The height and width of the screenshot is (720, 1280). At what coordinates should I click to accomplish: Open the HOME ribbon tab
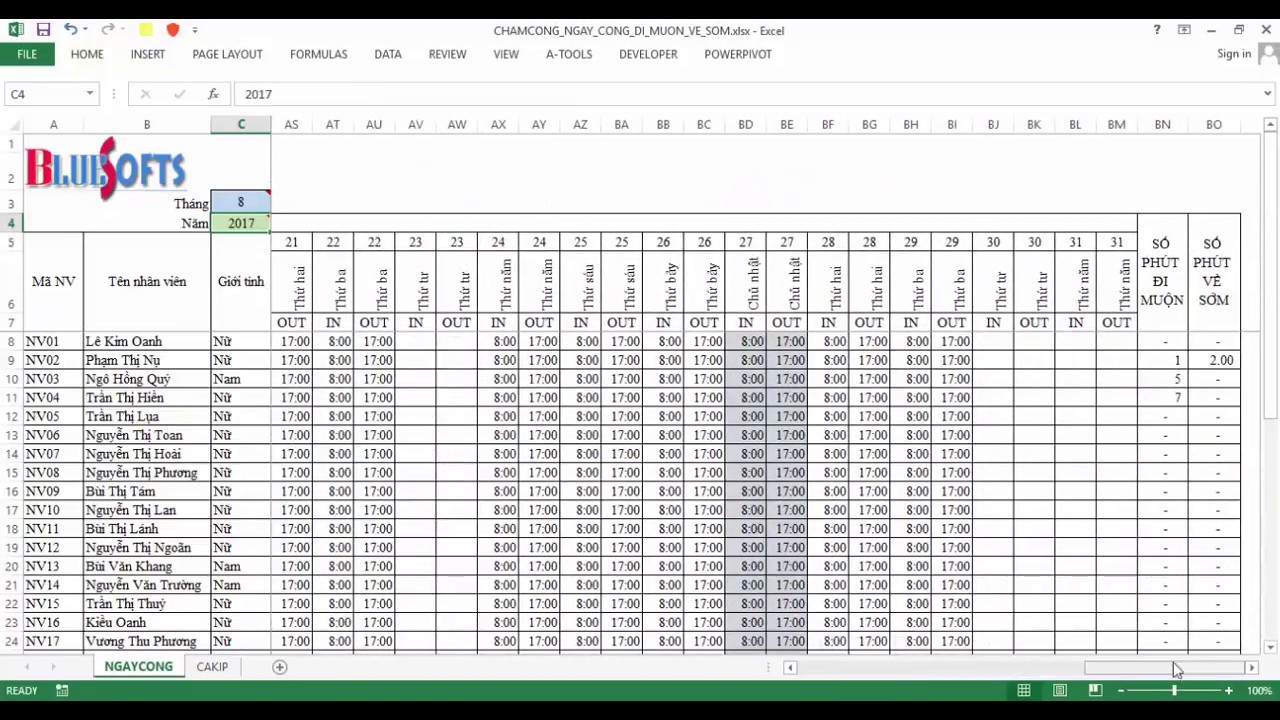(87, 54)
